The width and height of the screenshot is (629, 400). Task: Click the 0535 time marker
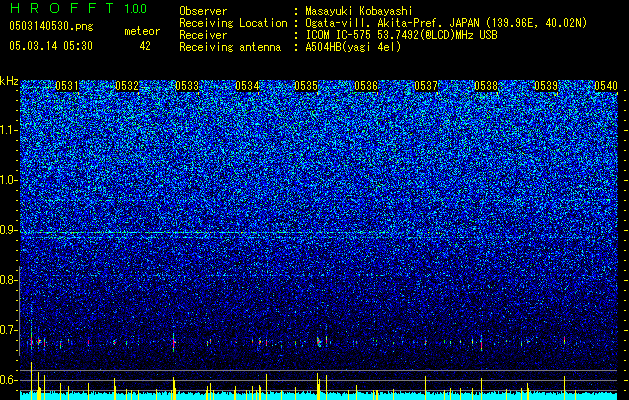point(306,86)
